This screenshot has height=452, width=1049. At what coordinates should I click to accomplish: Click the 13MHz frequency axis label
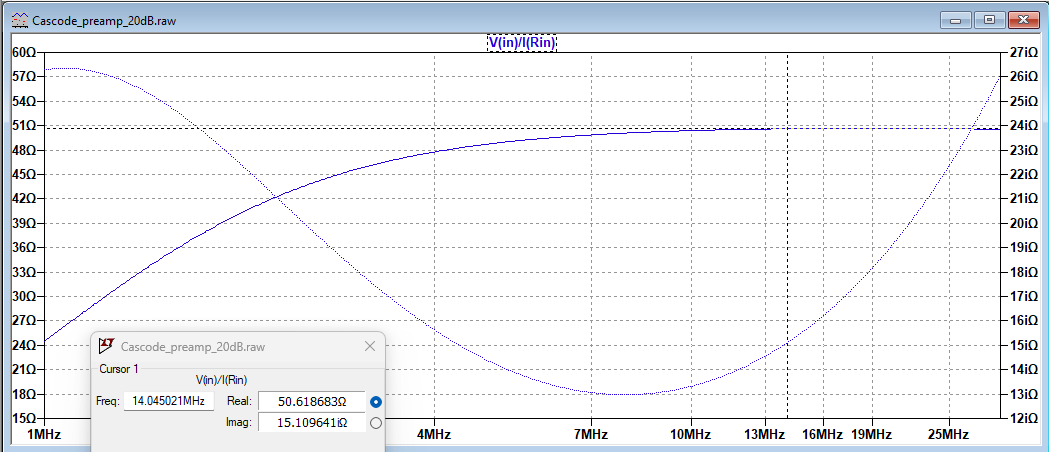pyautogui.click(x=765, y=435)
